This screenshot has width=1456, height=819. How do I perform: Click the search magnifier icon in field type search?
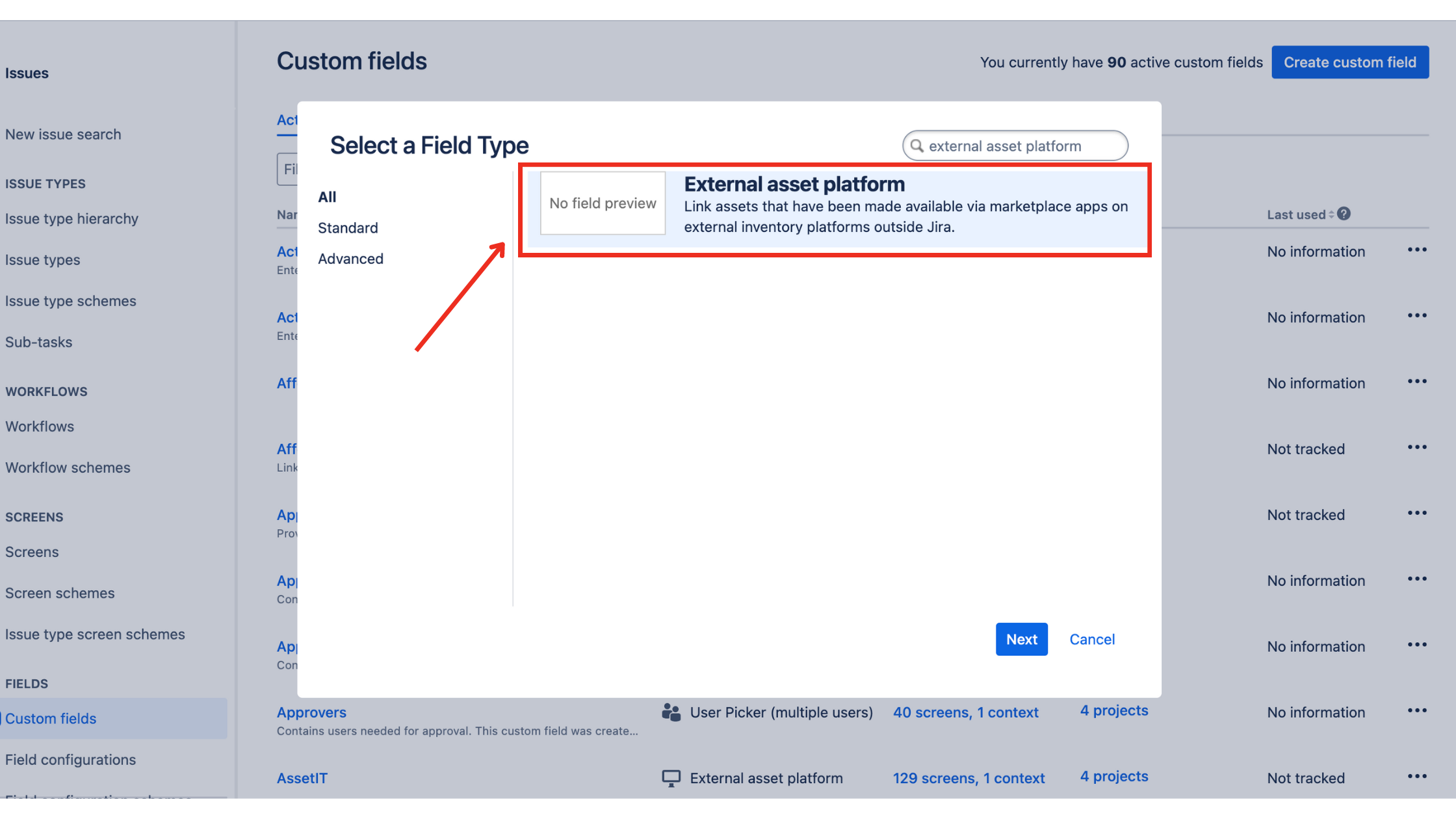(x=916, y=146)
